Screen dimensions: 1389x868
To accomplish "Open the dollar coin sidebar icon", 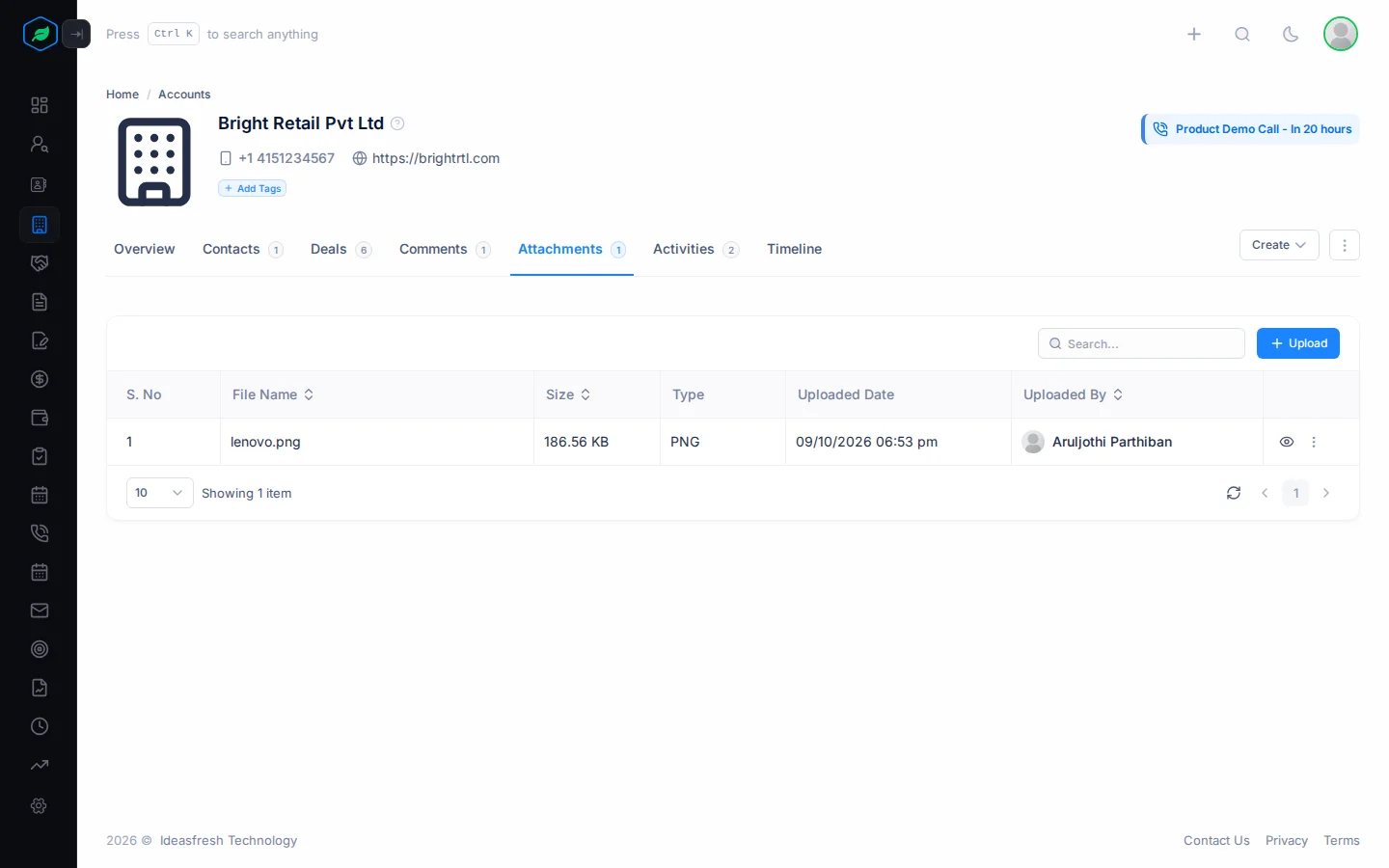I will (40, 379).
